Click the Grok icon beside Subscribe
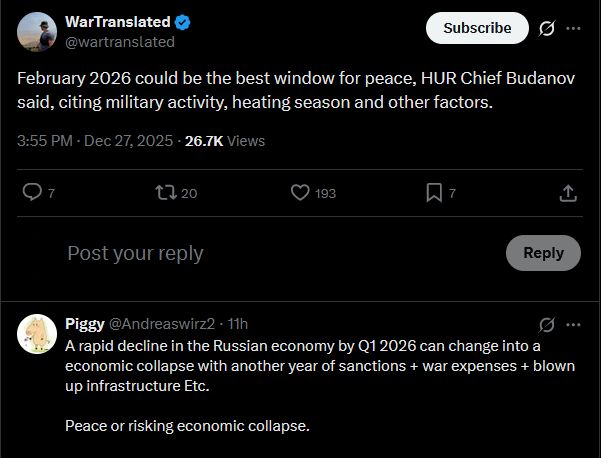Screen dimensions: 601x458 [x=546, y=28]
